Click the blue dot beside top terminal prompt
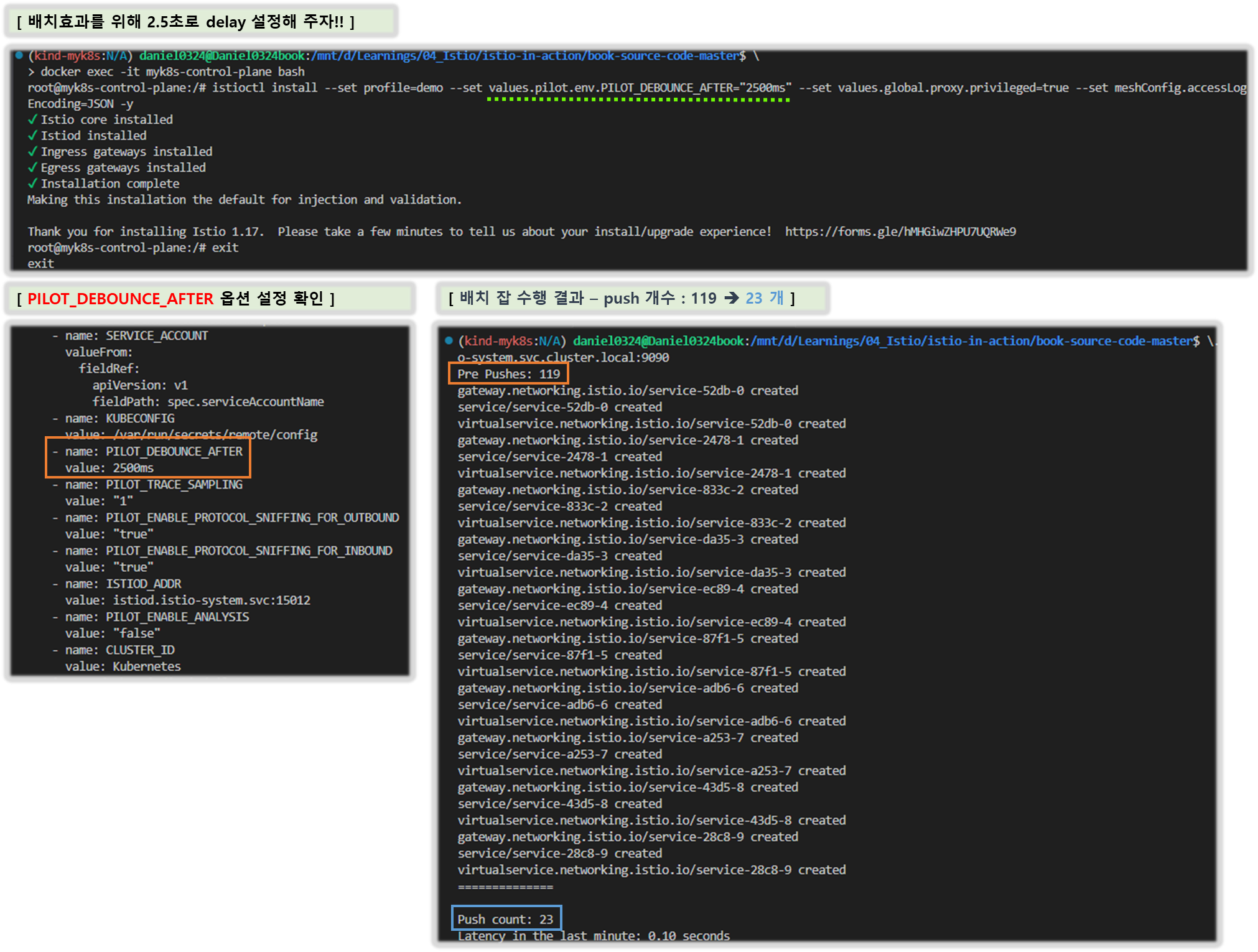 pyautogui.click(x=19, y=55)
